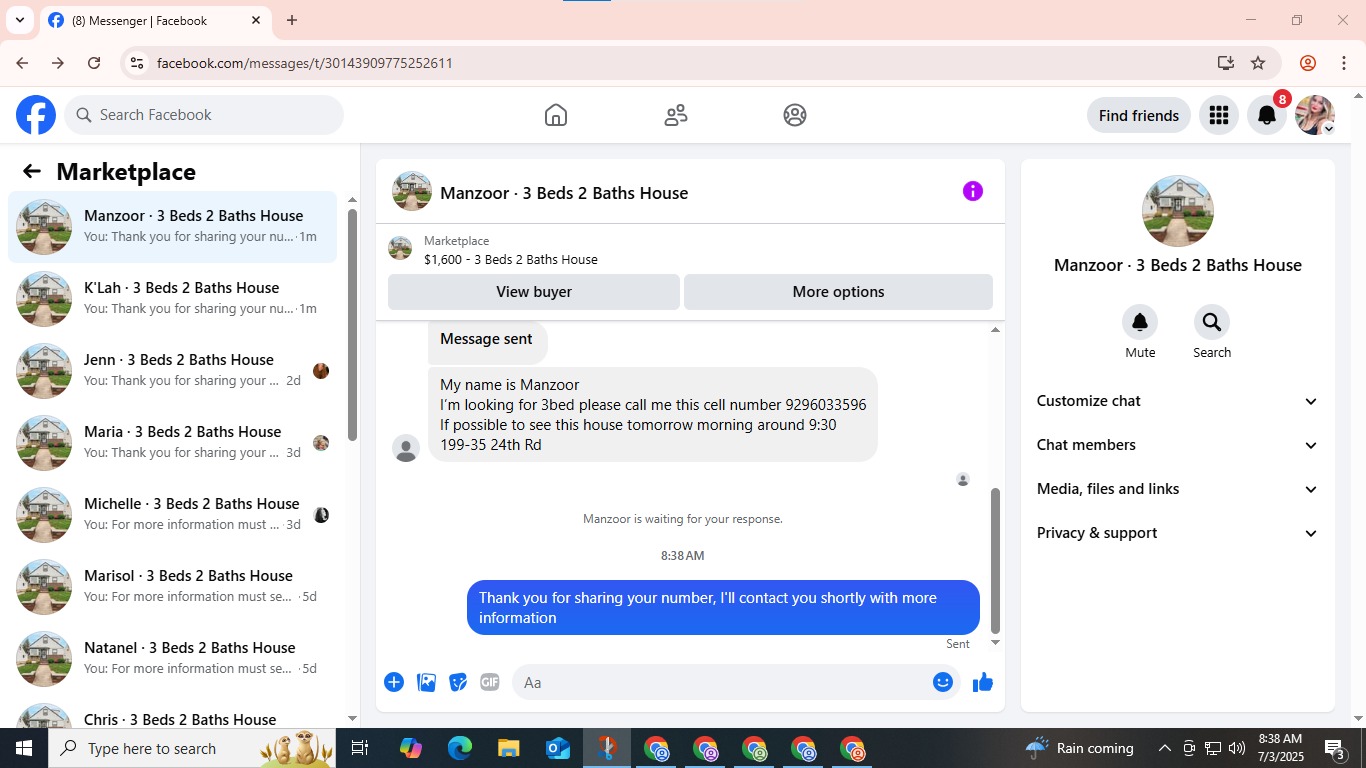Open more actions plus icon in composer
The width and height of the screenshot is (1366, 768).
[x=394, y=682]
